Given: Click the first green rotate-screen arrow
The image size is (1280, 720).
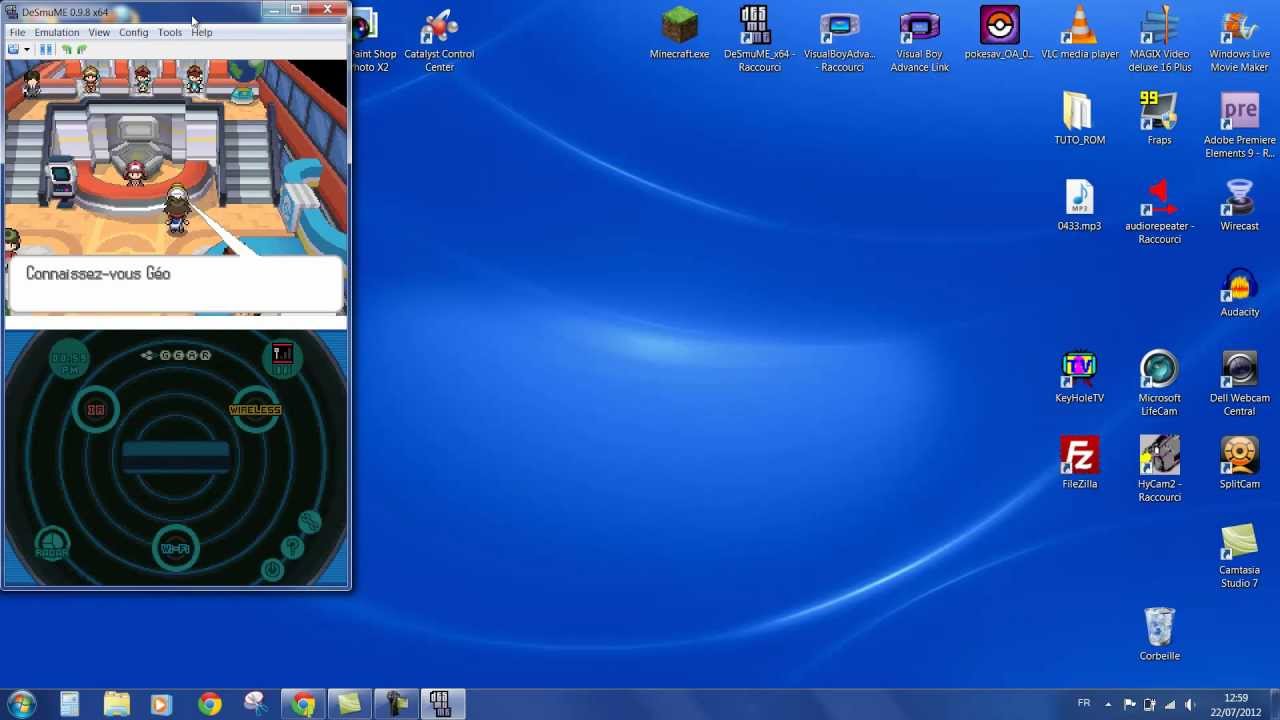Looking at the screenshot, I should coord(67,49).
